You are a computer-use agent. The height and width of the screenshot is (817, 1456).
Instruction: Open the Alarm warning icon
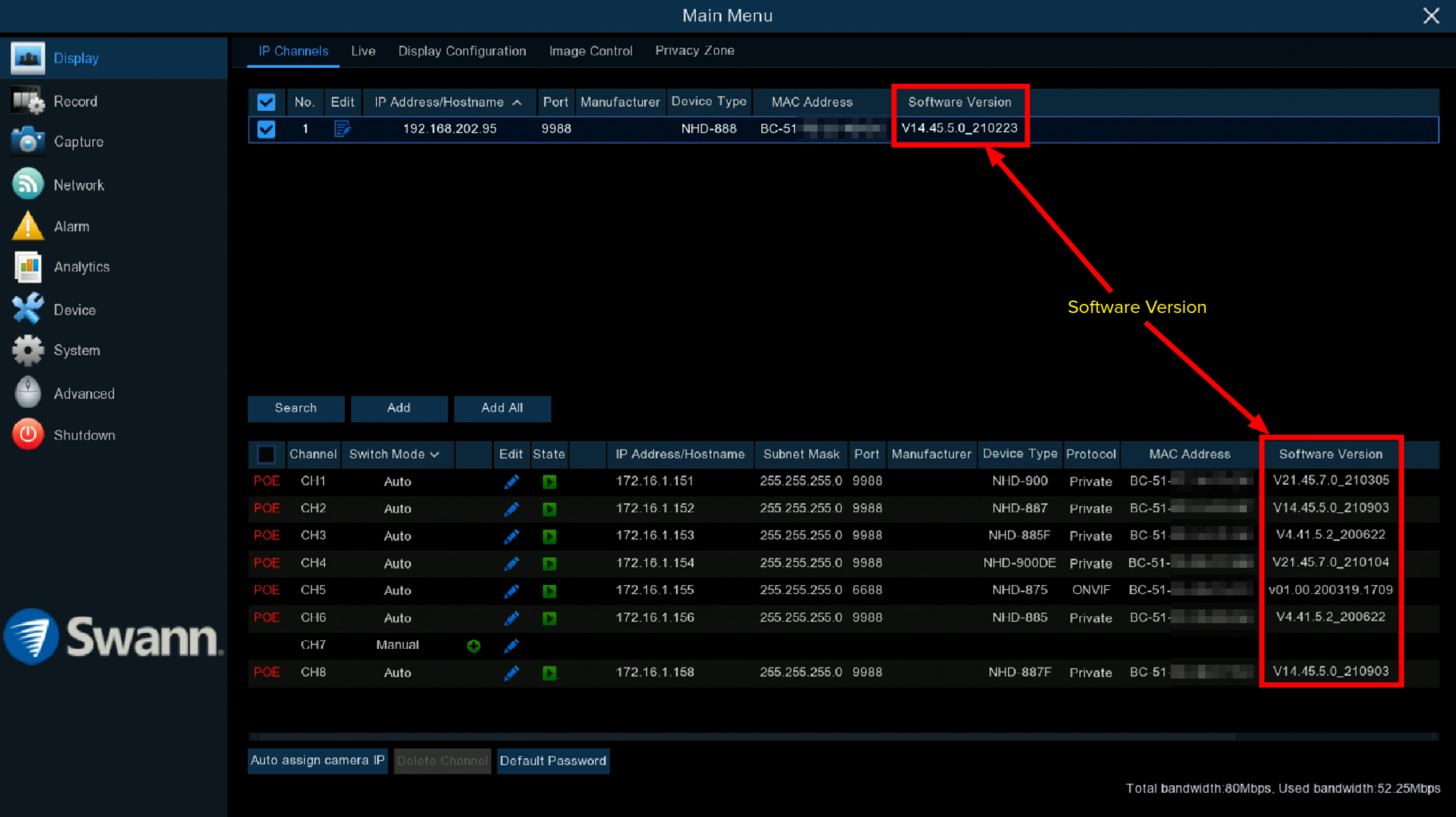click(x=28, y=226)
